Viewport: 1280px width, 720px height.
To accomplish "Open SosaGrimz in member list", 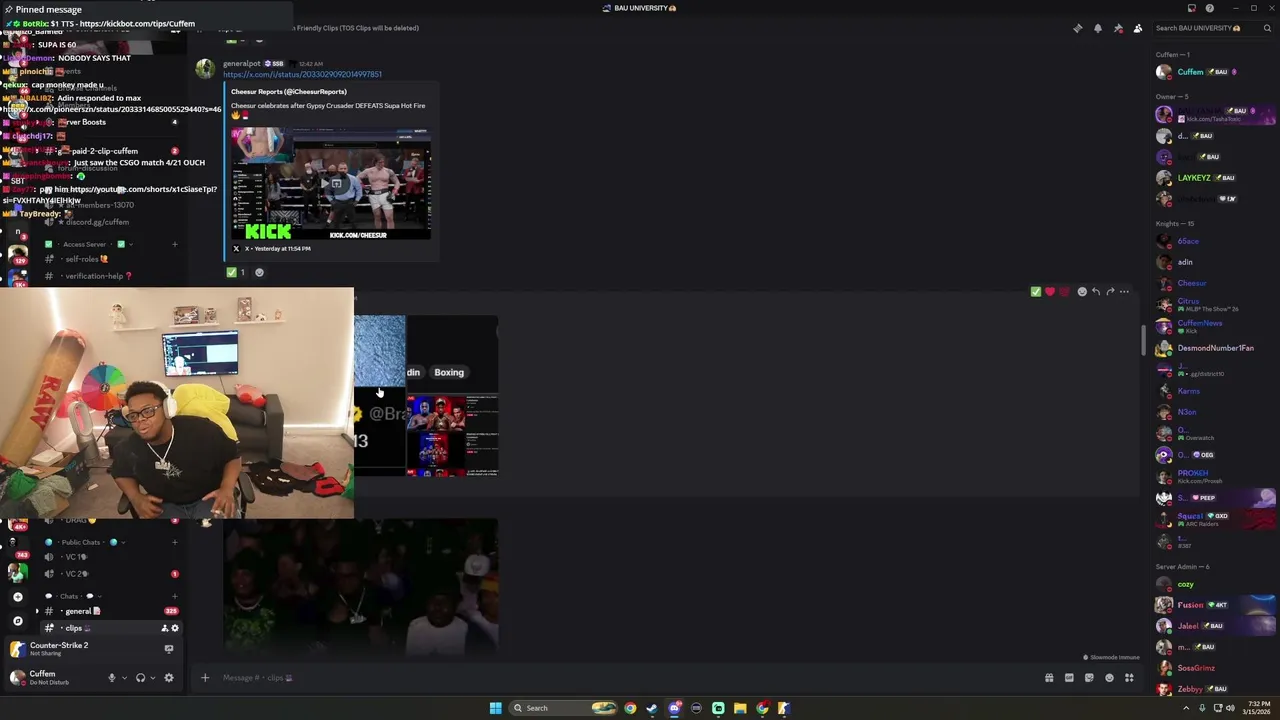I will pos(1196,668).
